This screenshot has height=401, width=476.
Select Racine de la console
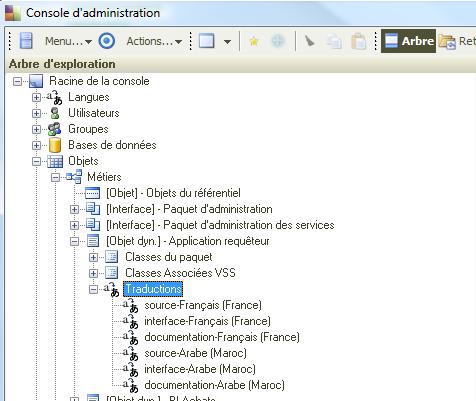pyautogui.click(x=99, y=81)
